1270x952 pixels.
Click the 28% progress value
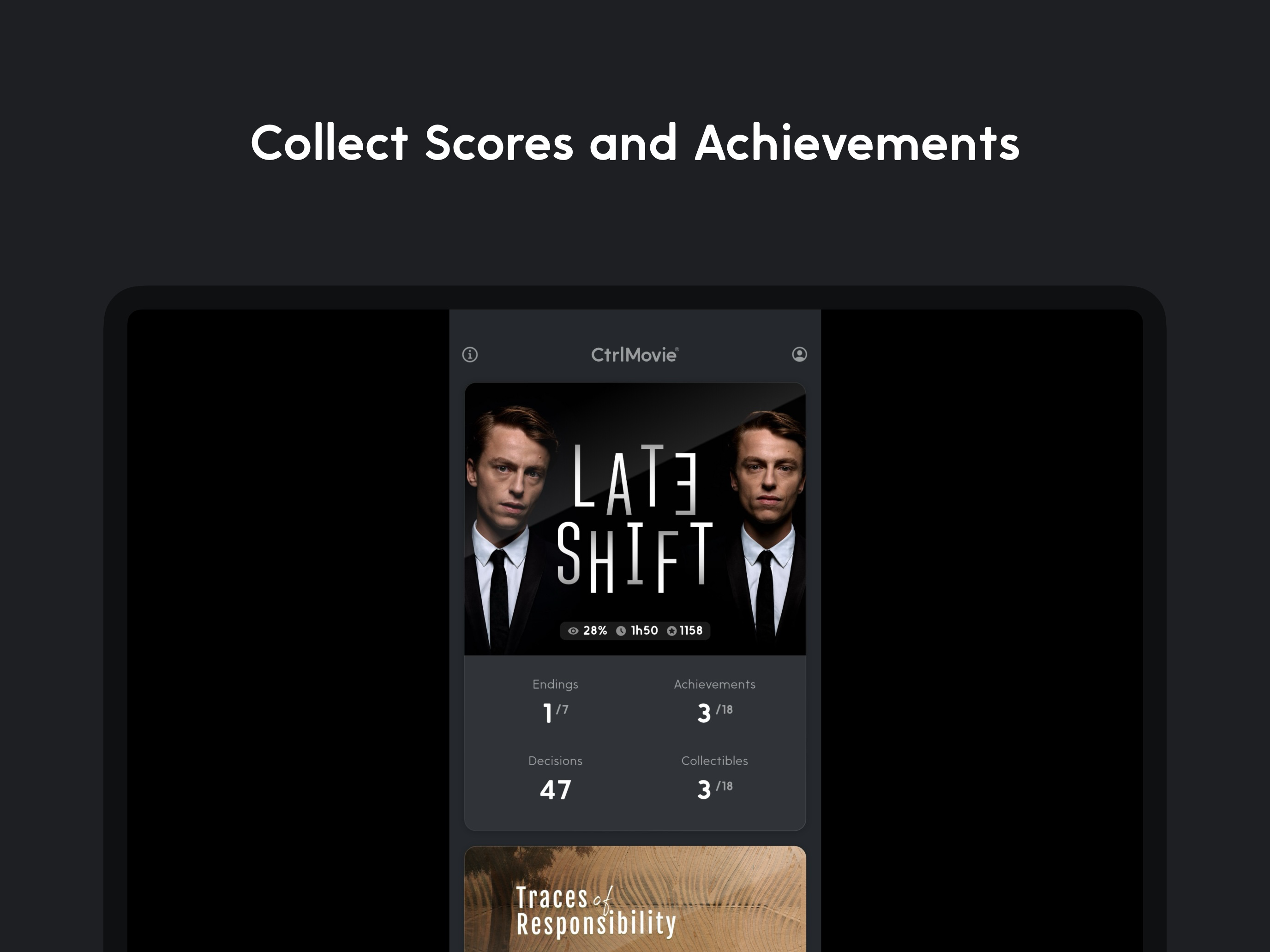coord(595,631)
